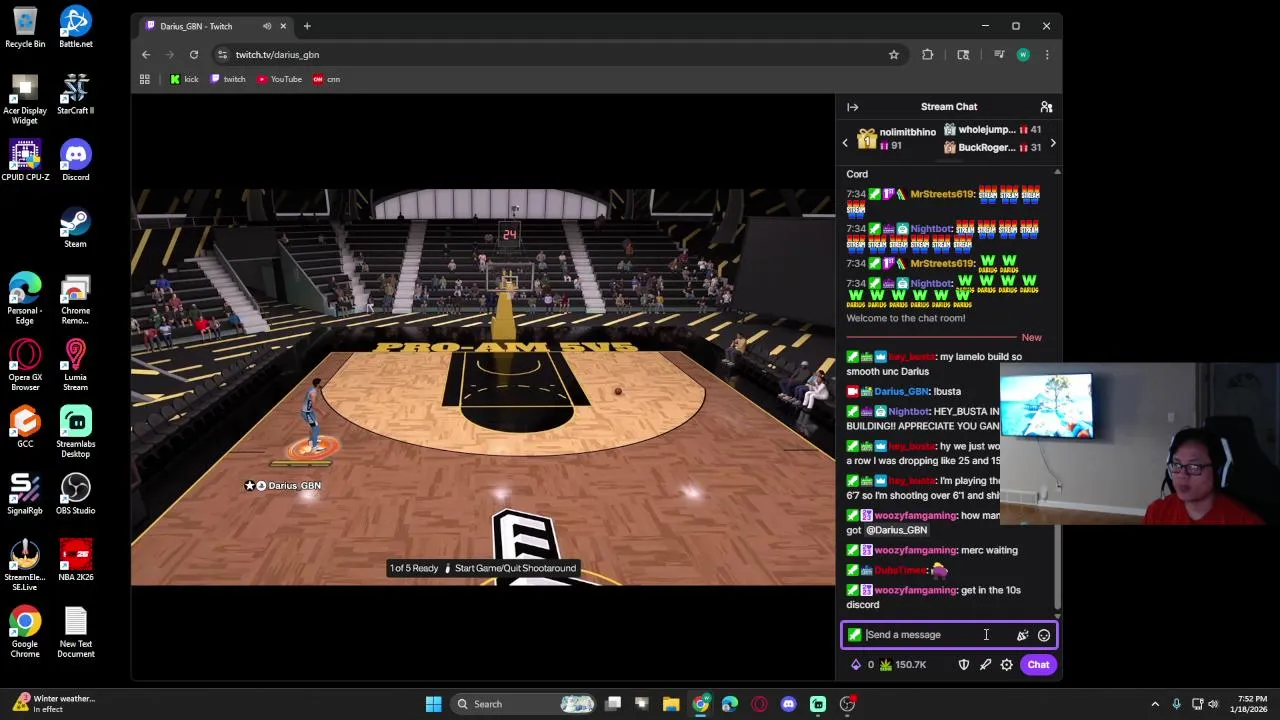
Task: Click Darius_GBN username in chat
Action: [902, 392]
